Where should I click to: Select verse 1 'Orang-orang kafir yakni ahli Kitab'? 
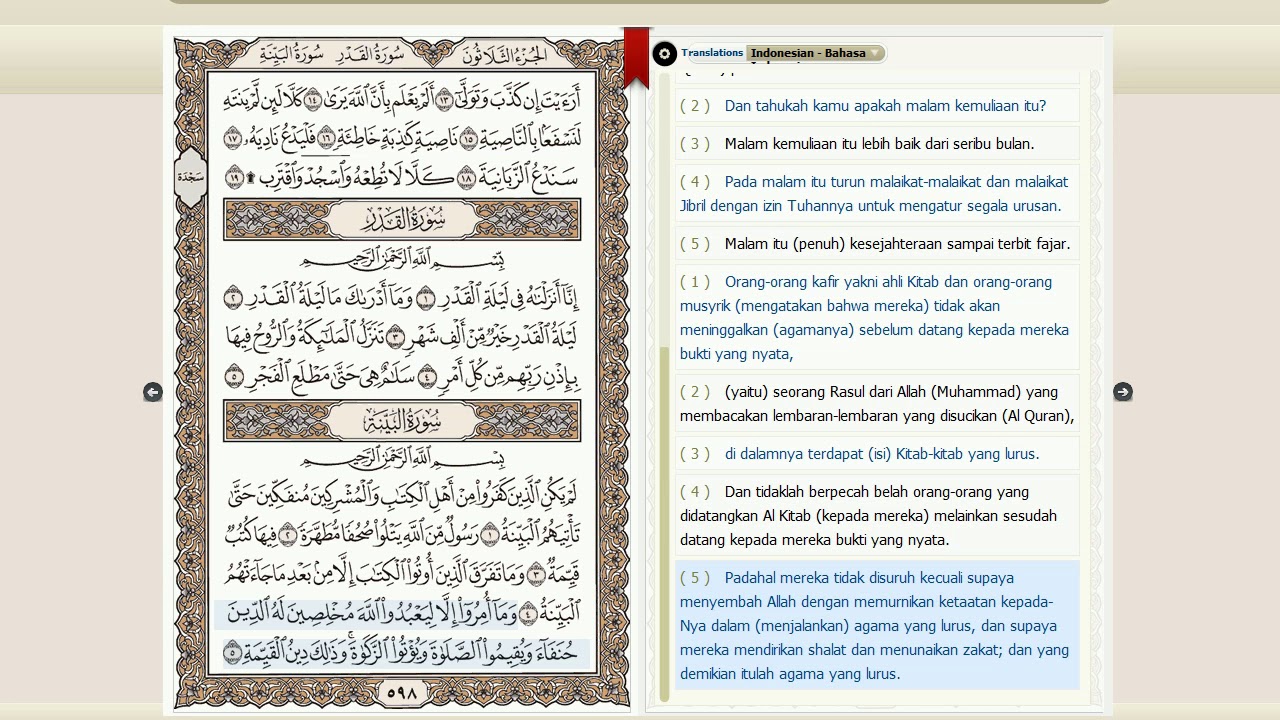[x=877, y=318]
